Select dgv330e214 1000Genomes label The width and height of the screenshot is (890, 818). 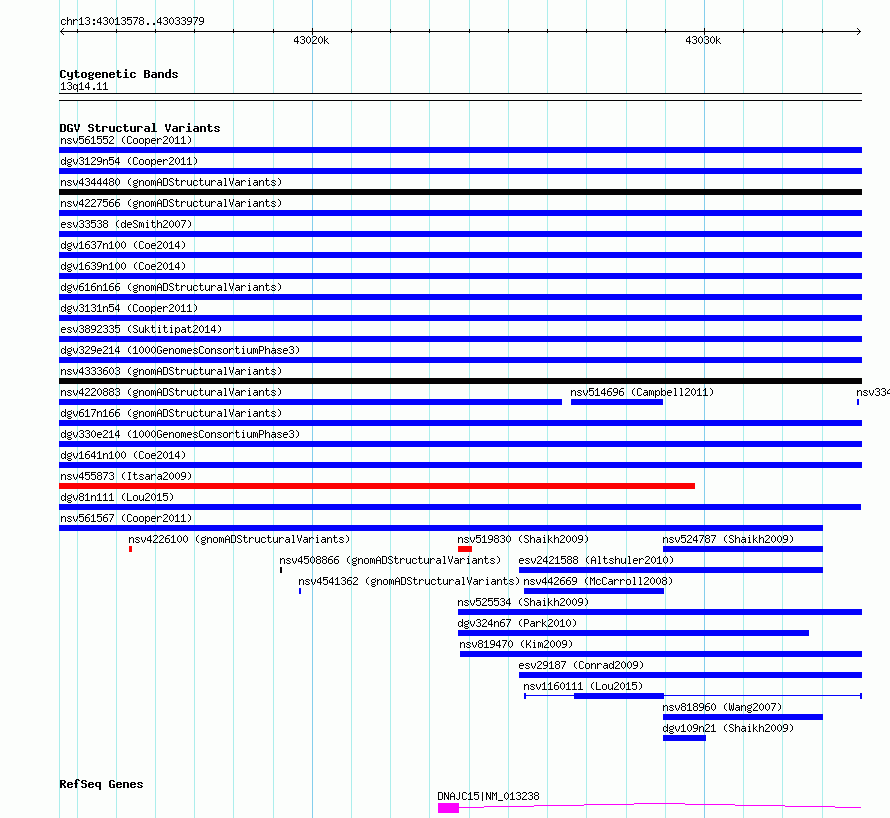180,434
